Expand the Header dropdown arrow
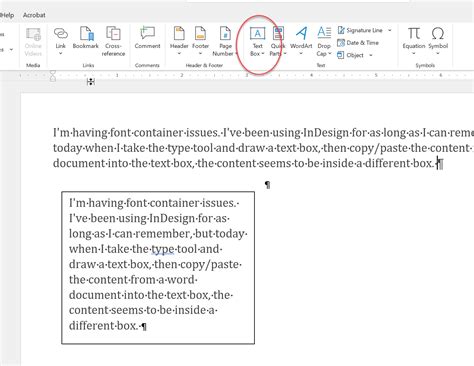 click(179, 53)
